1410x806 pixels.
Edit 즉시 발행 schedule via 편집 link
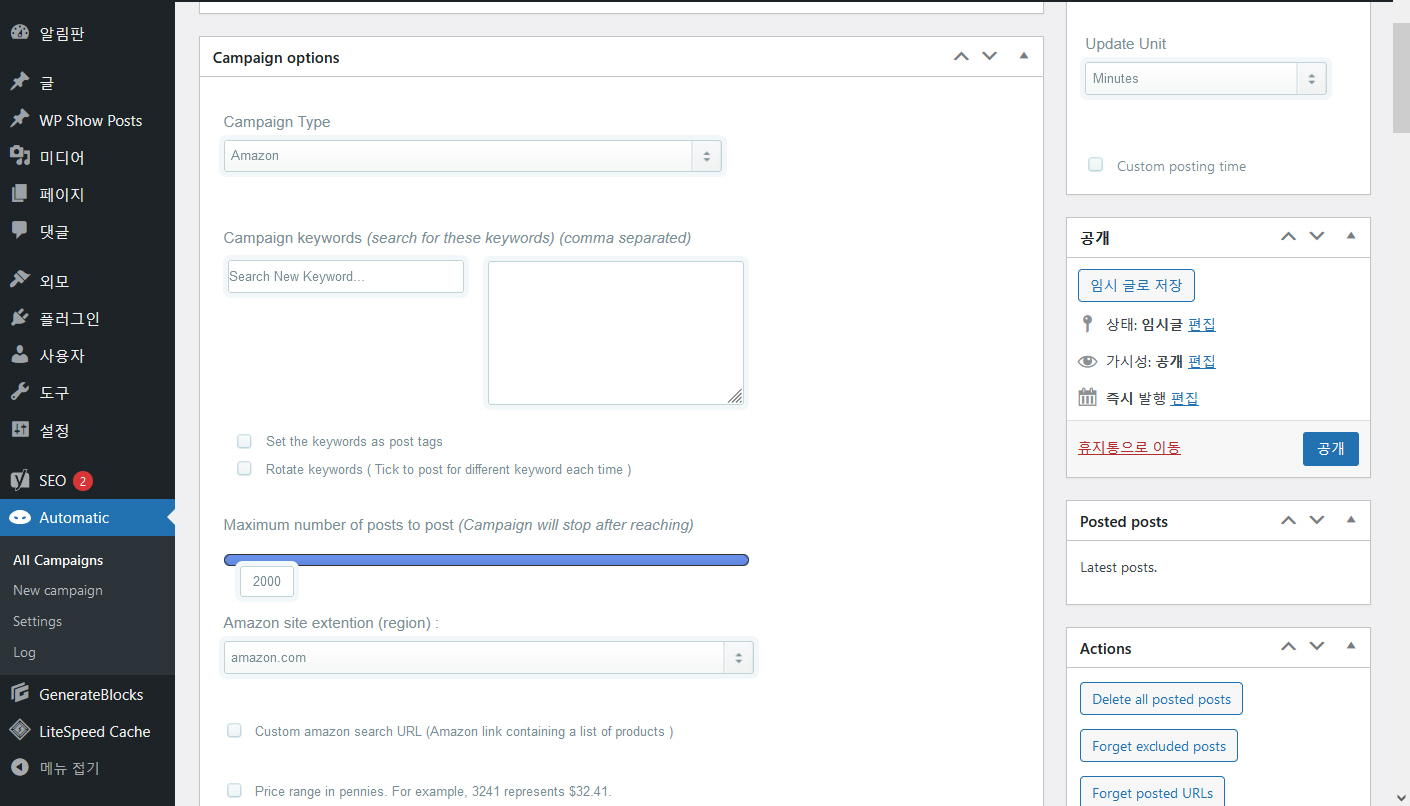click(x=1185, y=398)
